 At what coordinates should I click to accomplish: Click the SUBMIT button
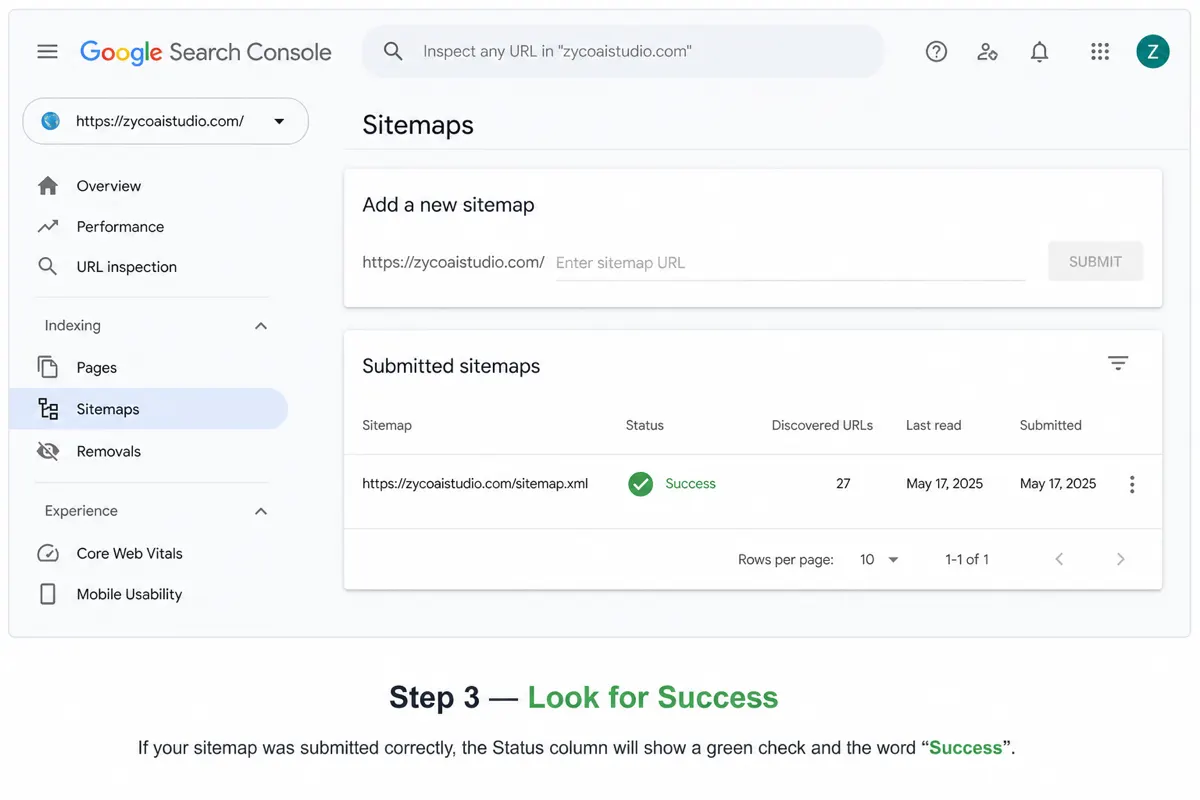(x=1095, y=262)
